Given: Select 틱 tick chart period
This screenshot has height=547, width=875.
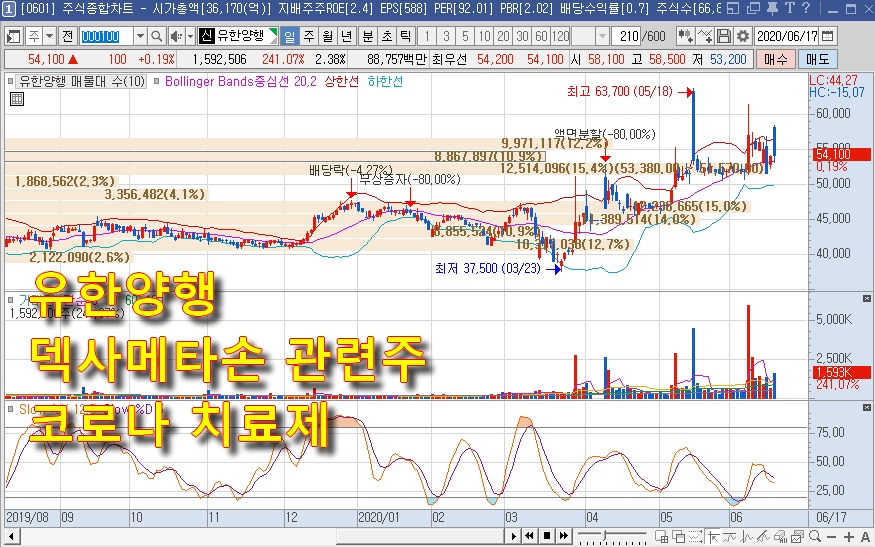Looking at the screenshot, I should [x=406, y=36].
